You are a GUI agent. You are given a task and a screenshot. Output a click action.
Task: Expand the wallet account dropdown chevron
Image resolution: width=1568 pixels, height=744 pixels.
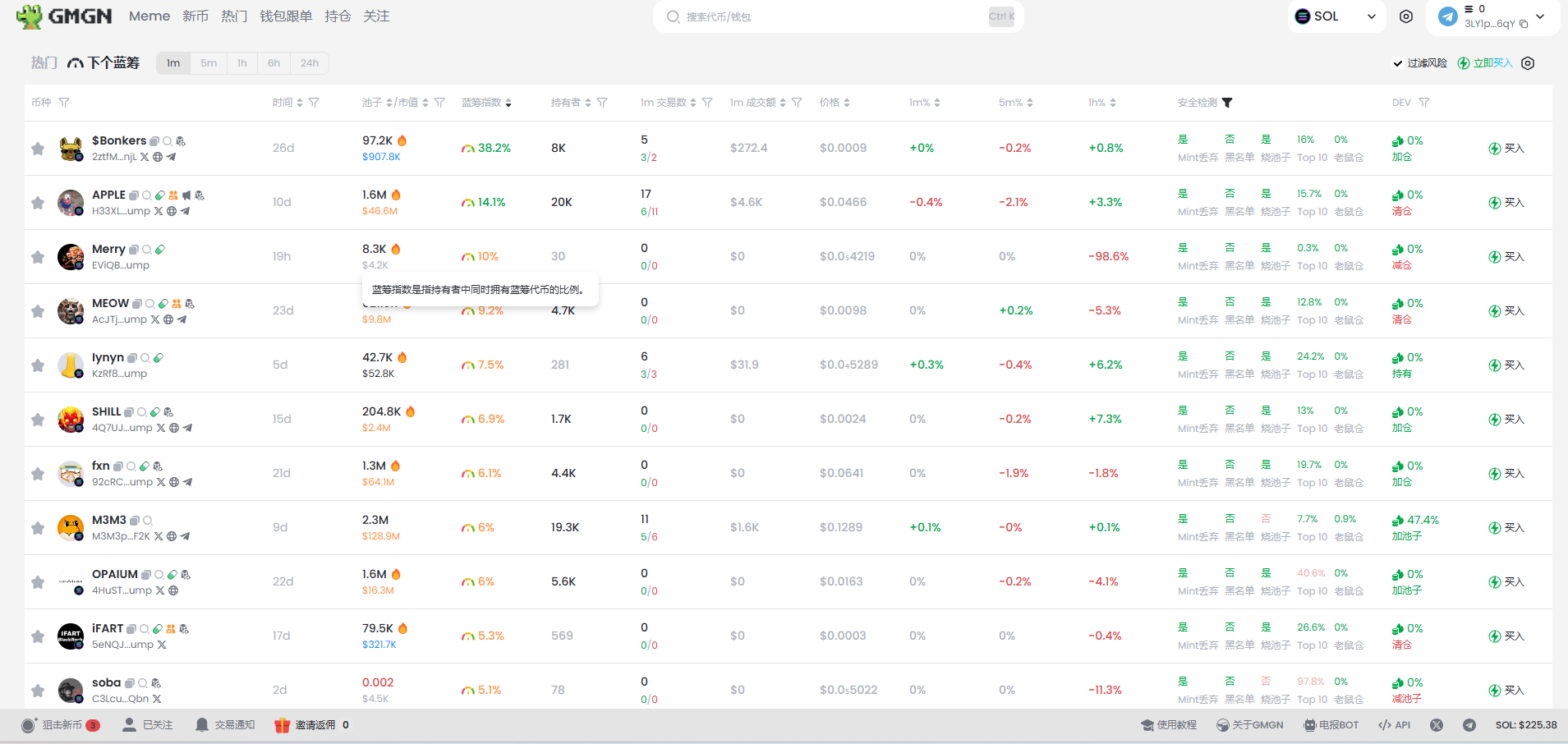[x=1540, y=16]
